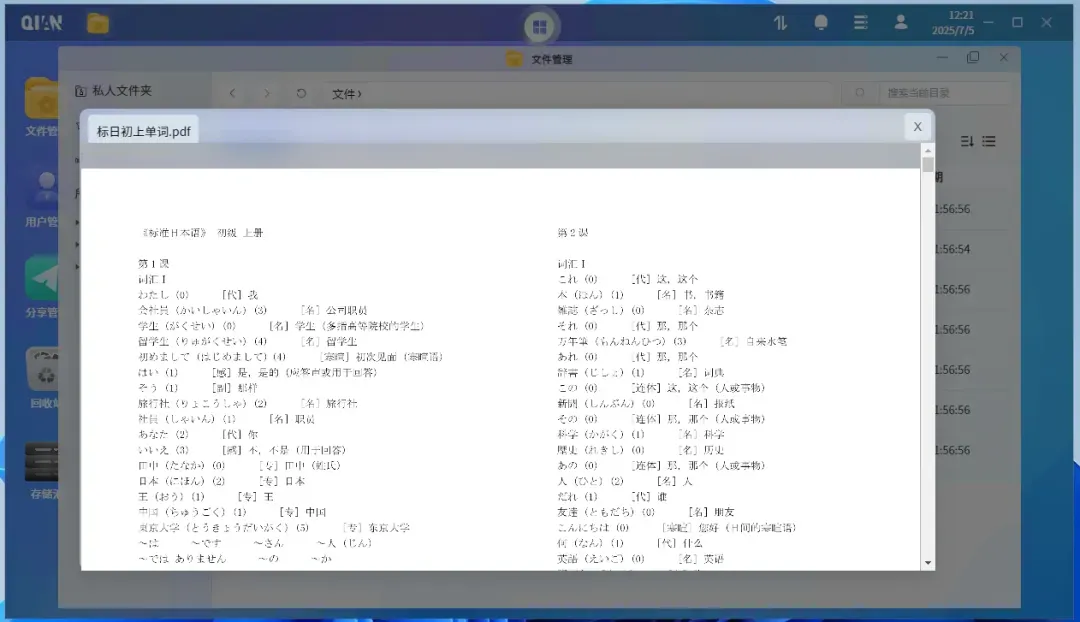Click 第1课 heading in PDF
This screenshot has height=622, width=1080.
click(153, 264)
